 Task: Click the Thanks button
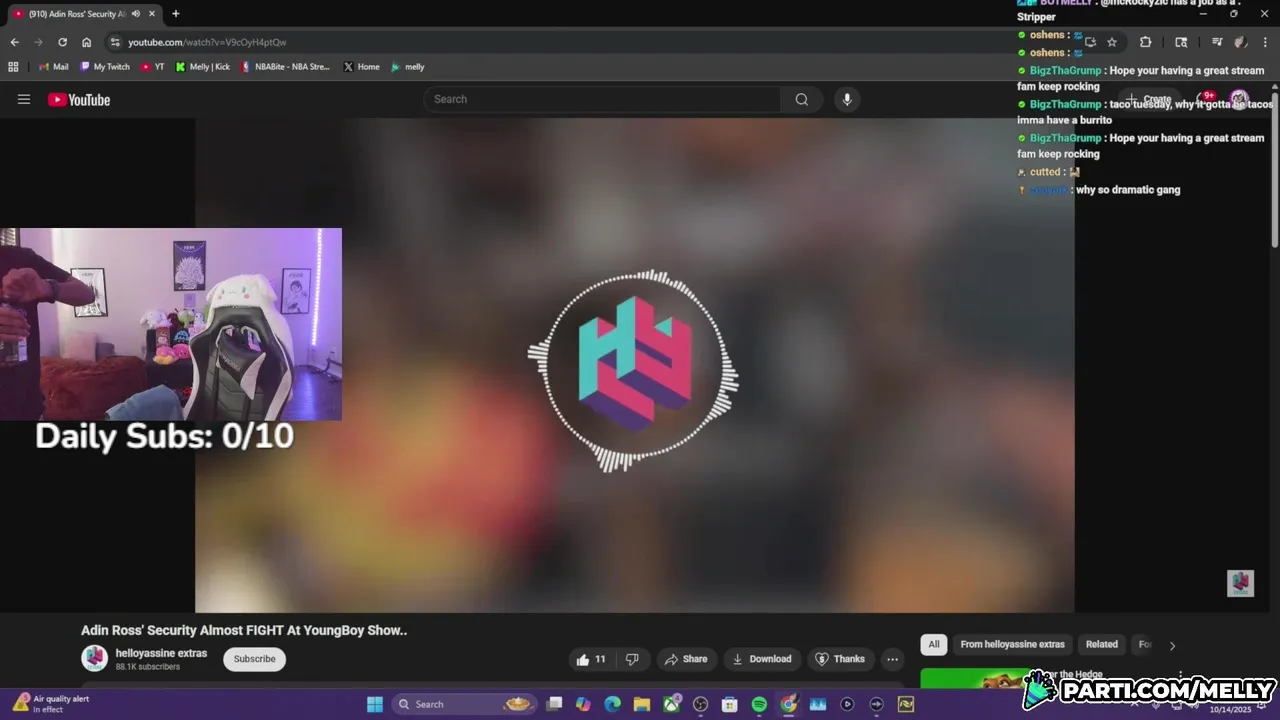pos(840,659)
